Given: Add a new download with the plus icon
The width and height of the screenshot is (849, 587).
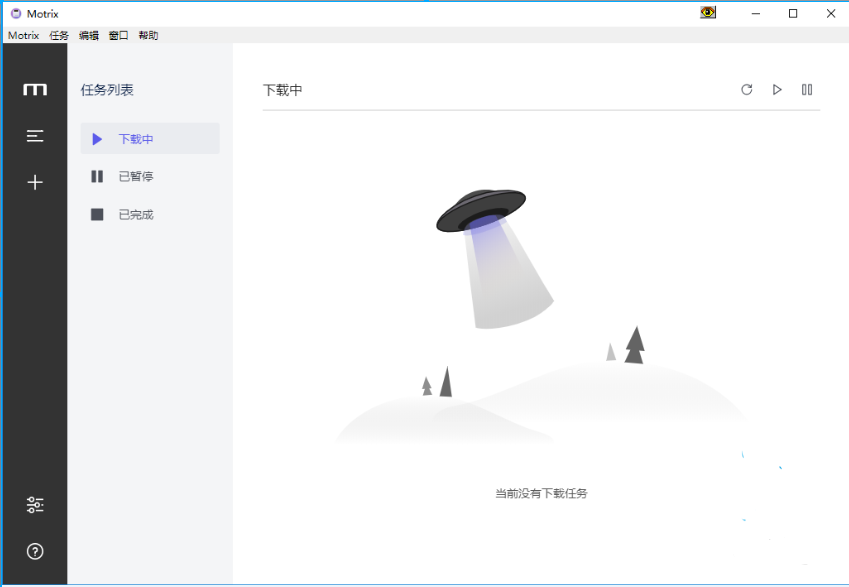Looking at the screenshot, I should (35, 182).
